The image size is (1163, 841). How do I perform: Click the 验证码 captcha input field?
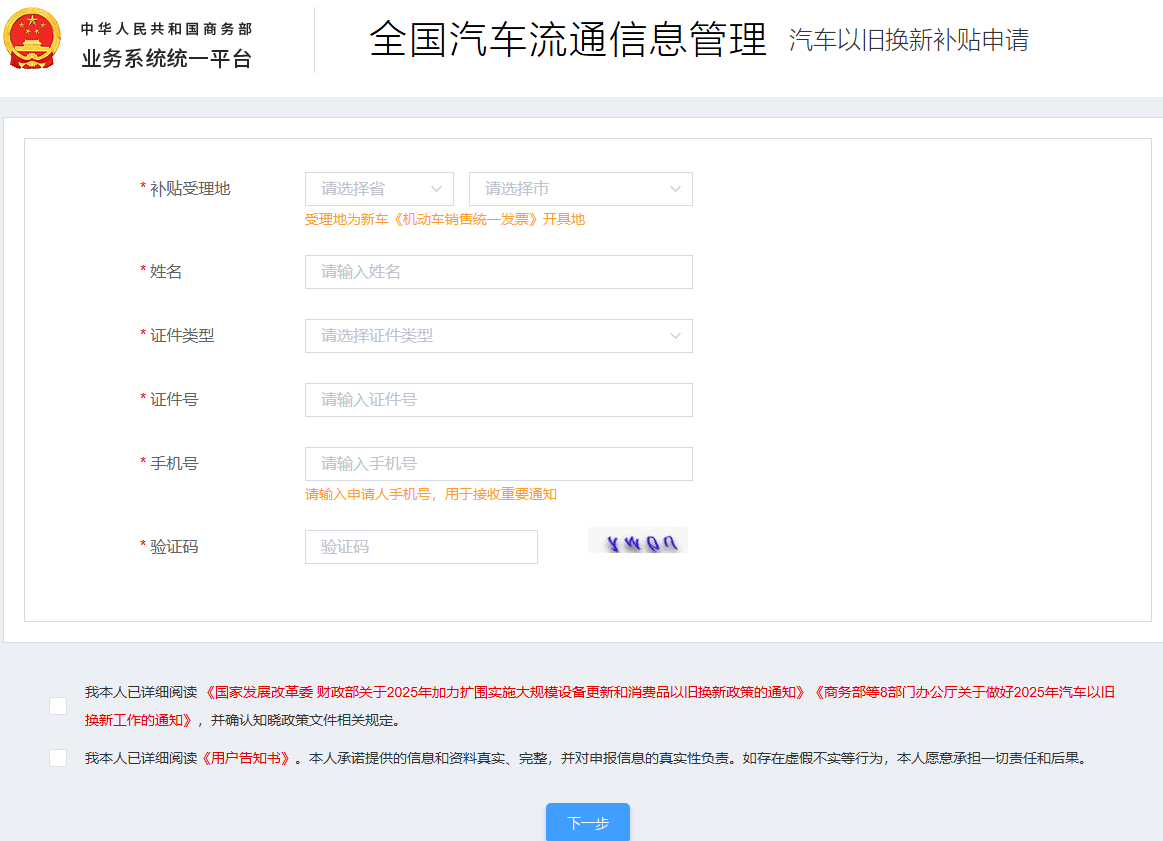coord(421,547)
